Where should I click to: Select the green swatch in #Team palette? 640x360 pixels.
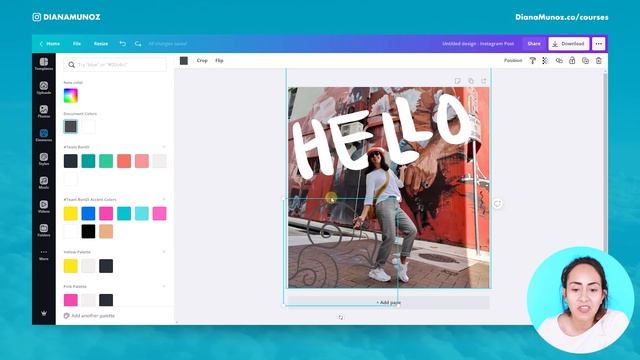106,161
